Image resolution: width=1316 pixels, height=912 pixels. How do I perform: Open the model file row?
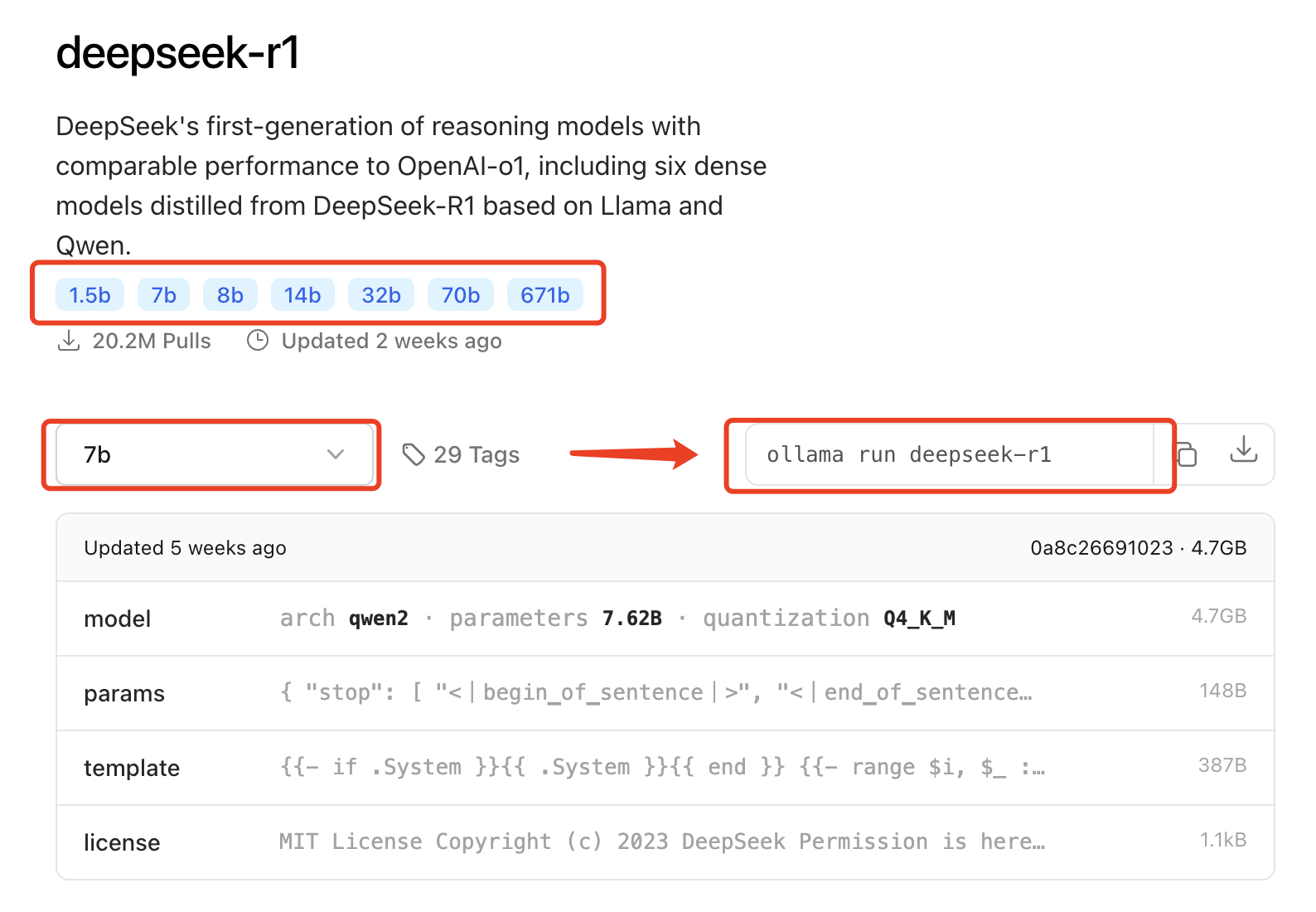(665, 619)
